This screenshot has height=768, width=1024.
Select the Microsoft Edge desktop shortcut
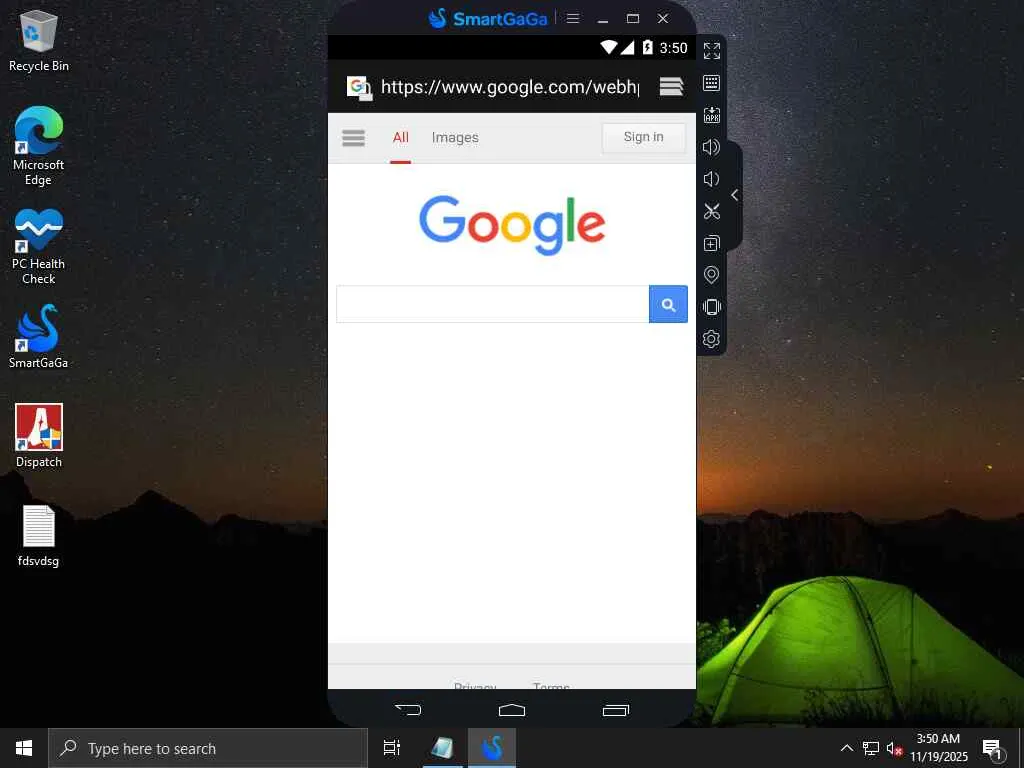[39, 146]
